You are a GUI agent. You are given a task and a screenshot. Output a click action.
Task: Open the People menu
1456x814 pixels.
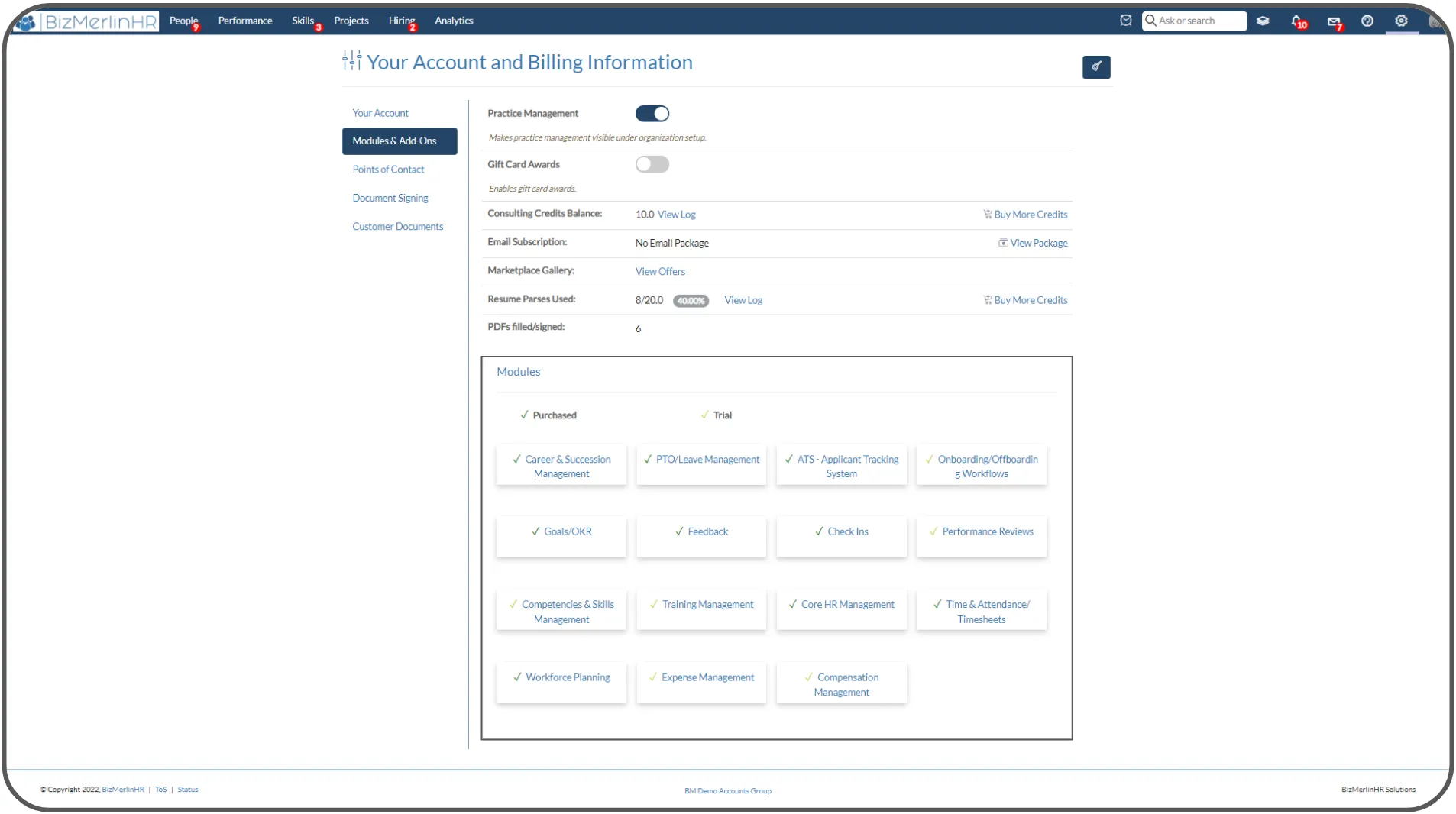coord(184,21)
